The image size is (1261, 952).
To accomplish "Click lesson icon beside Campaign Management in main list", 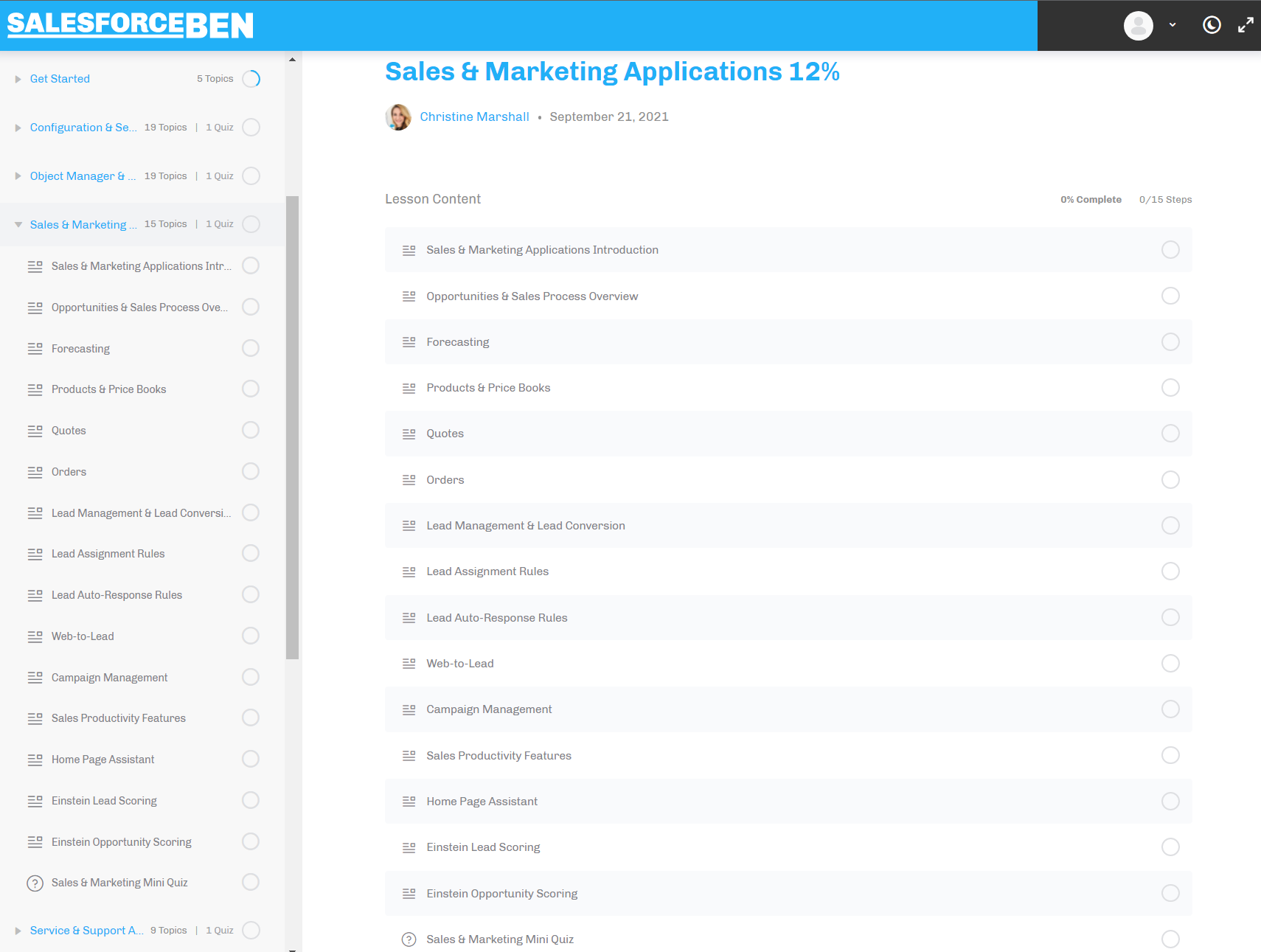I will [x=409, y=709].
